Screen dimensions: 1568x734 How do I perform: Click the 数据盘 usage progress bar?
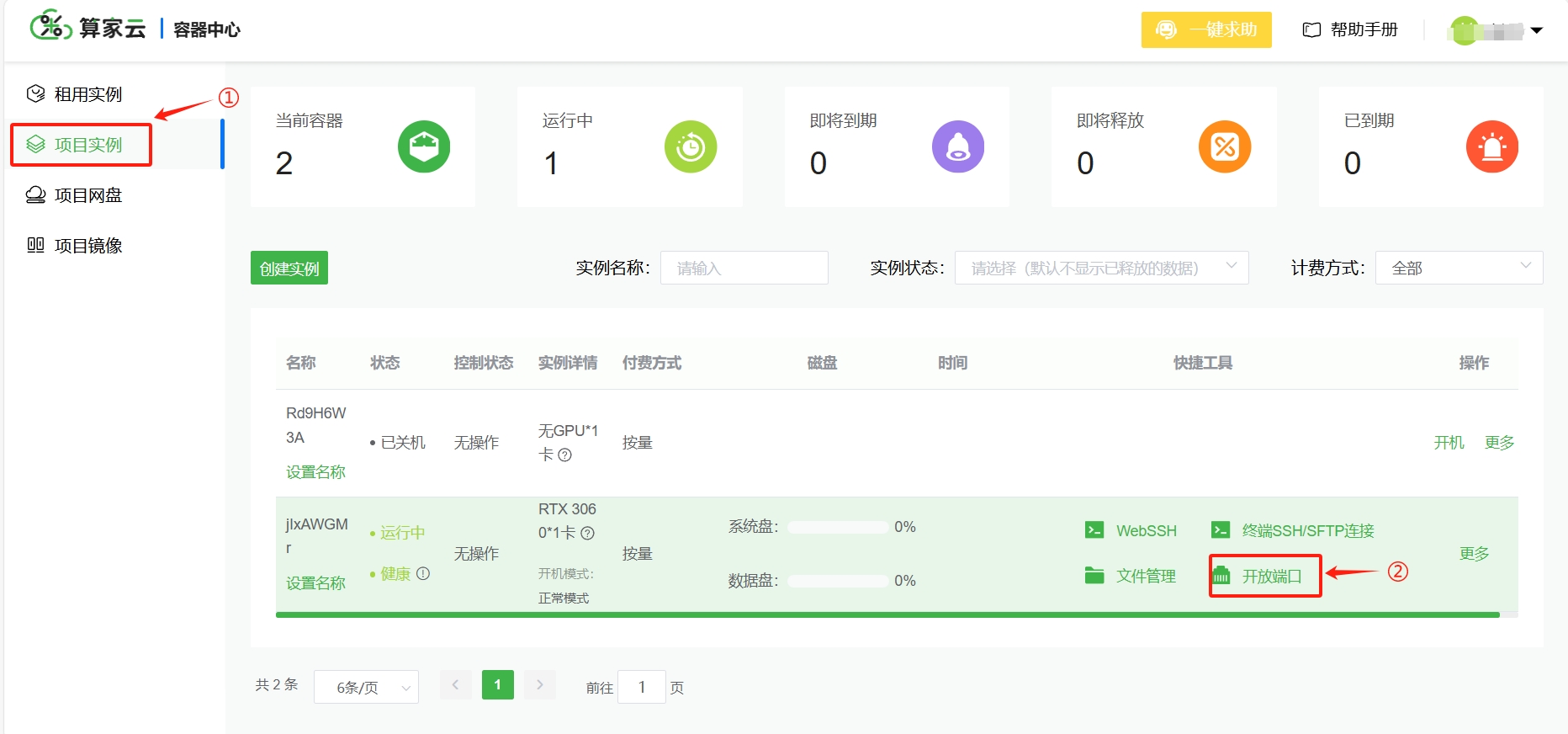click(838, 581)
